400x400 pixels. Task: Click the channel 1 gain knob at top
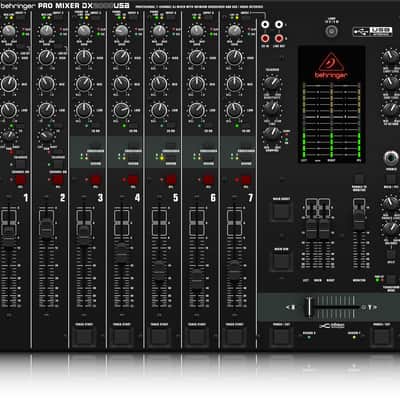[9, 31]
